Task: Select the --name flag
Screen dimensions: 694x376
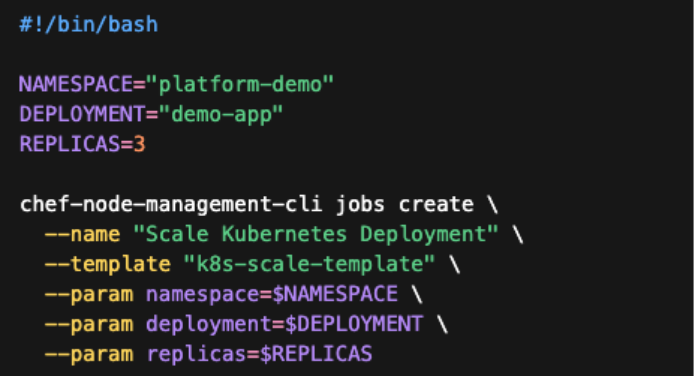Action: click(x=82, y=234)
